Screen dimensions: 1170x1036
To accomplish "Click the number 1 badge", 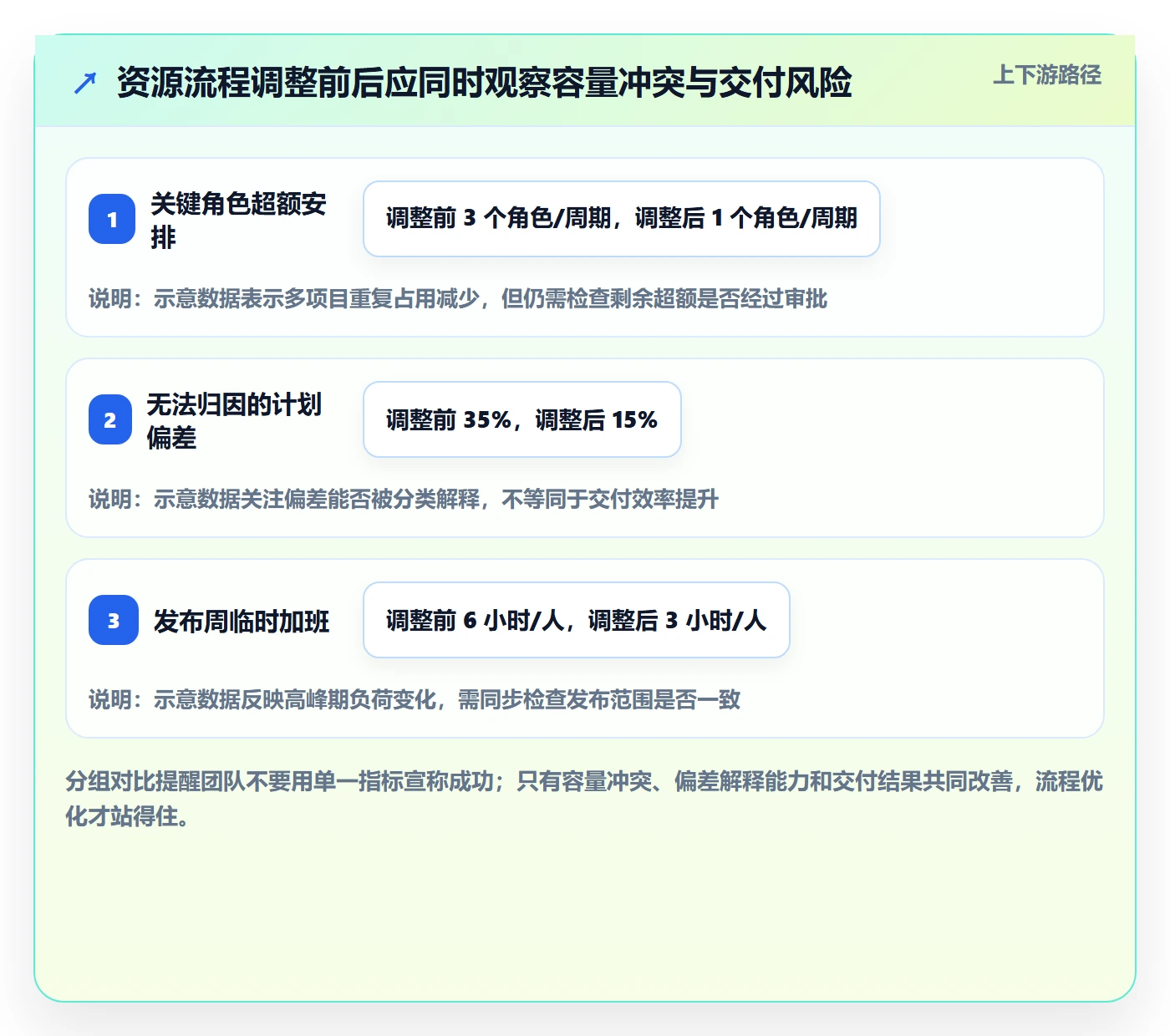I will click(x=112, y=219).
